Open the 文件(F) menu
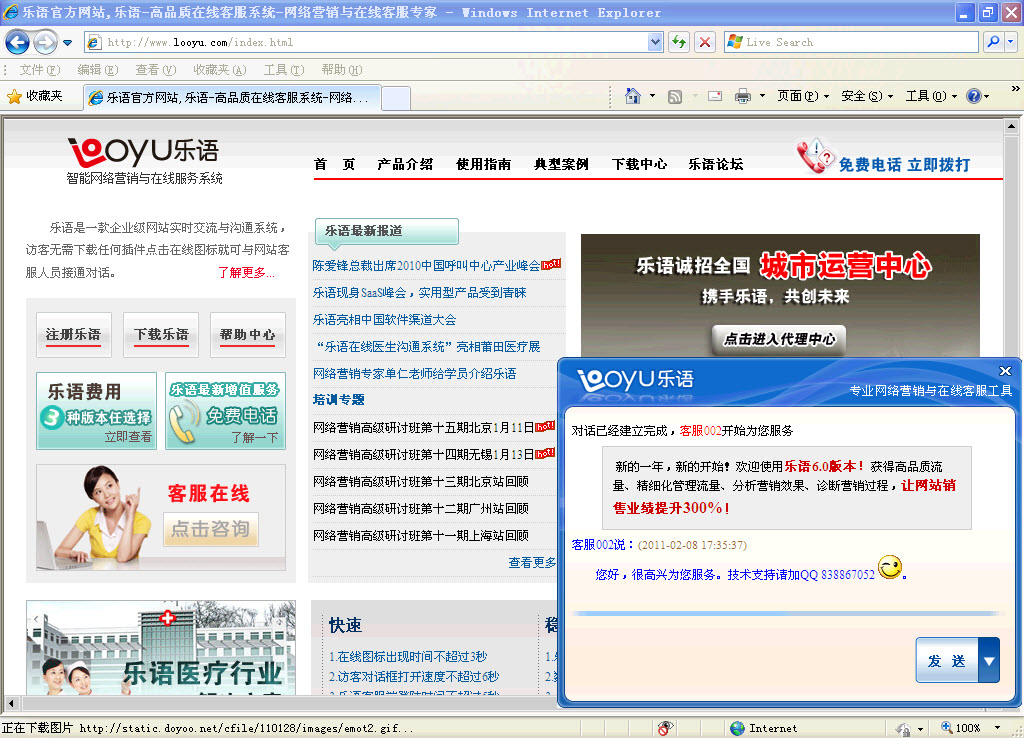1024x738 pixels. click(x=40, y=70)
